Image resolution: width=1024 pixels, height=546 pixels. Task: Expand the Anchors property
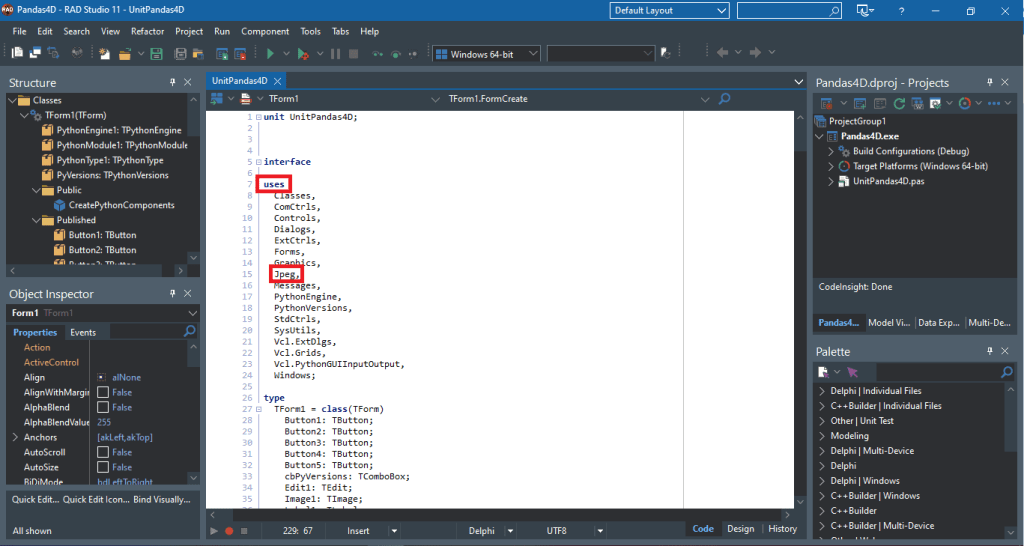click(15, 437)
